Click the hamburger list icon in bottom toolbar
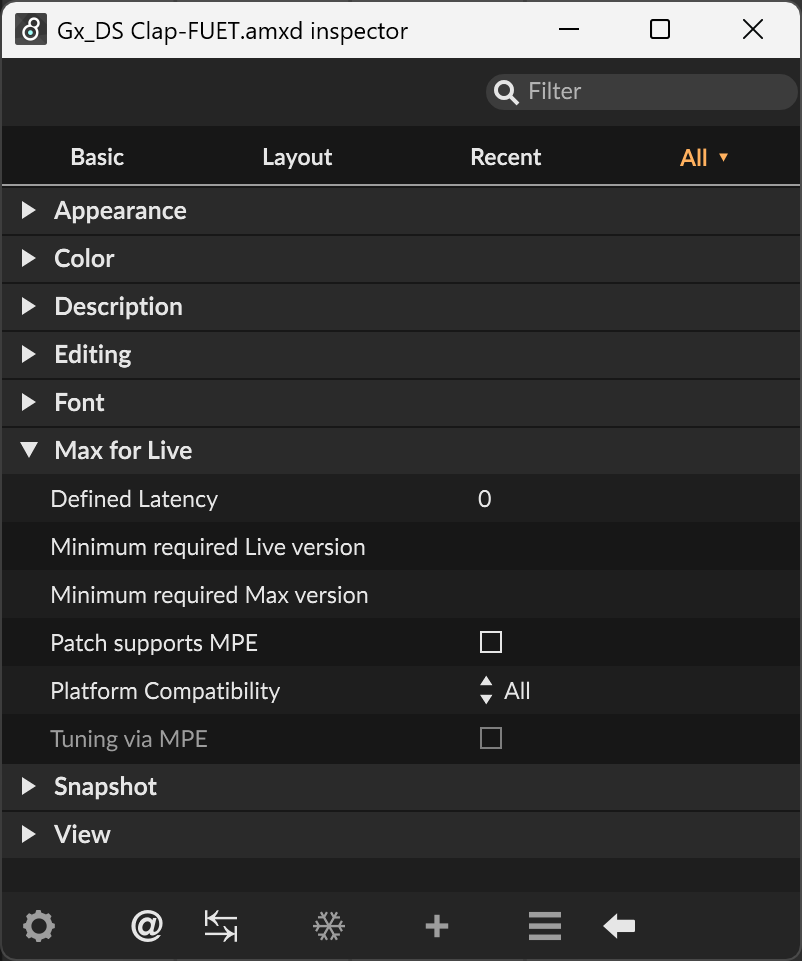 coord(545,925)
